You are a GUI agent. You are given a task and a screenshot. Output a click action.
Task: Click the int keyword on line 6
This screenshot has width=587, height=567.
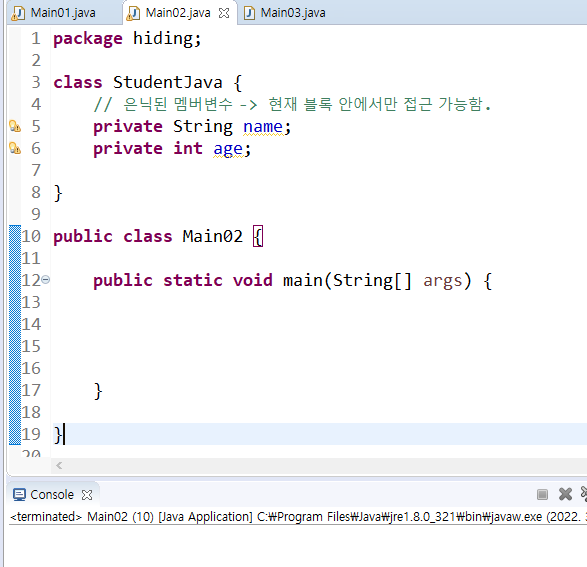(188, 149)
